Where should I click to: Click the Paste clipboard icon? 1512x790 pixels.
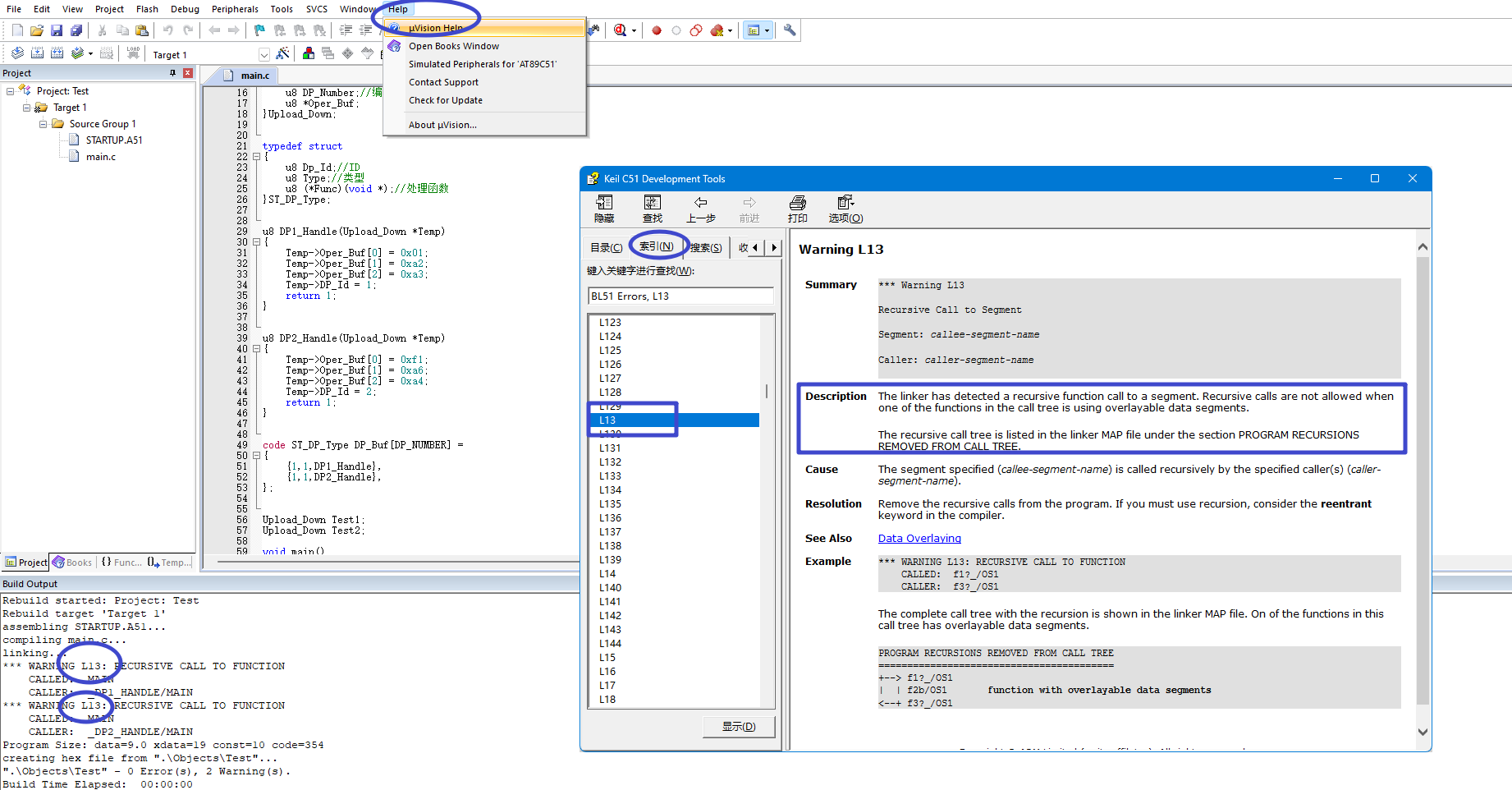(x=142, y=30)
